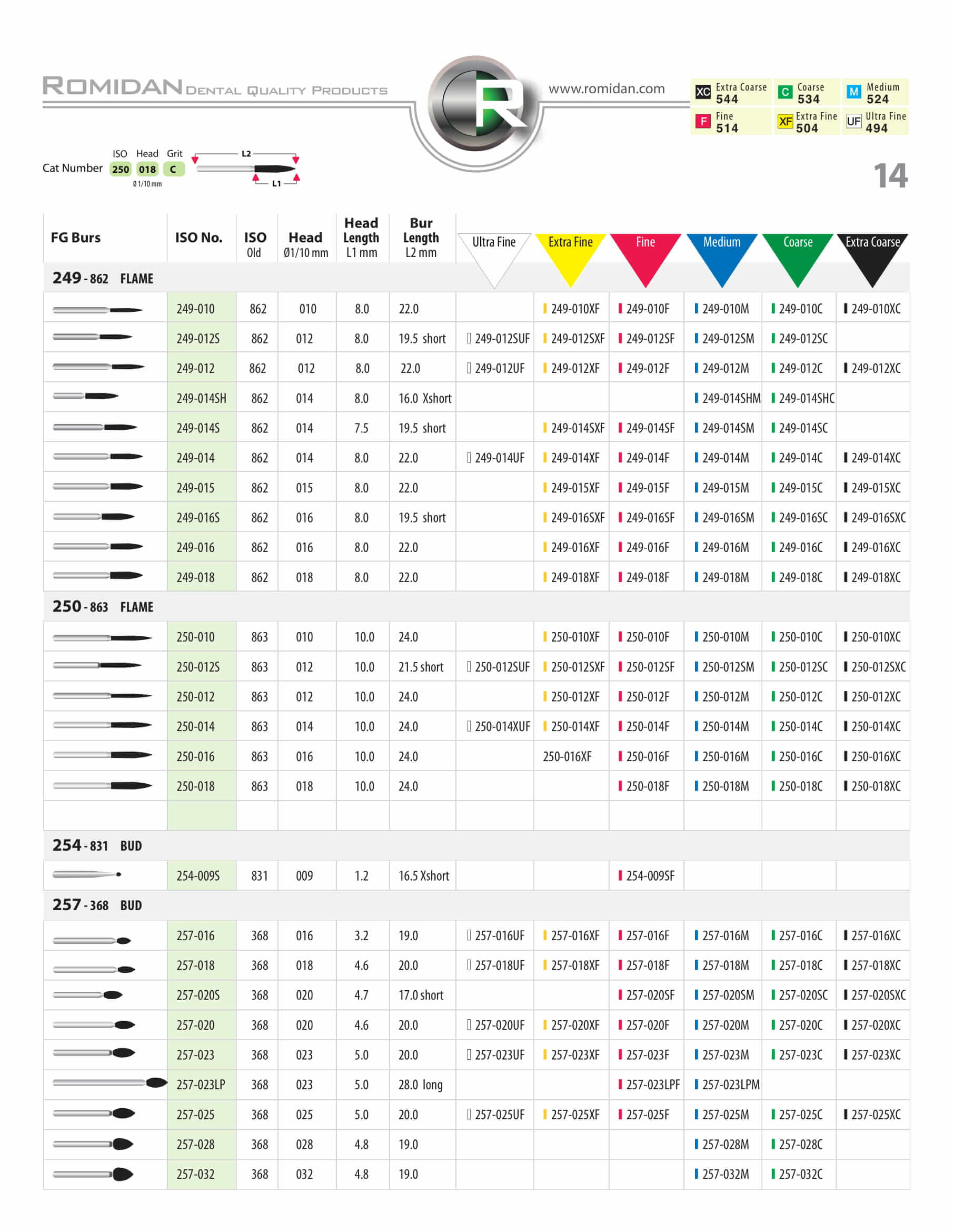Click the bur image in row 257-032
This screenshot has width=954, height=1232.
click(93, 1175)
